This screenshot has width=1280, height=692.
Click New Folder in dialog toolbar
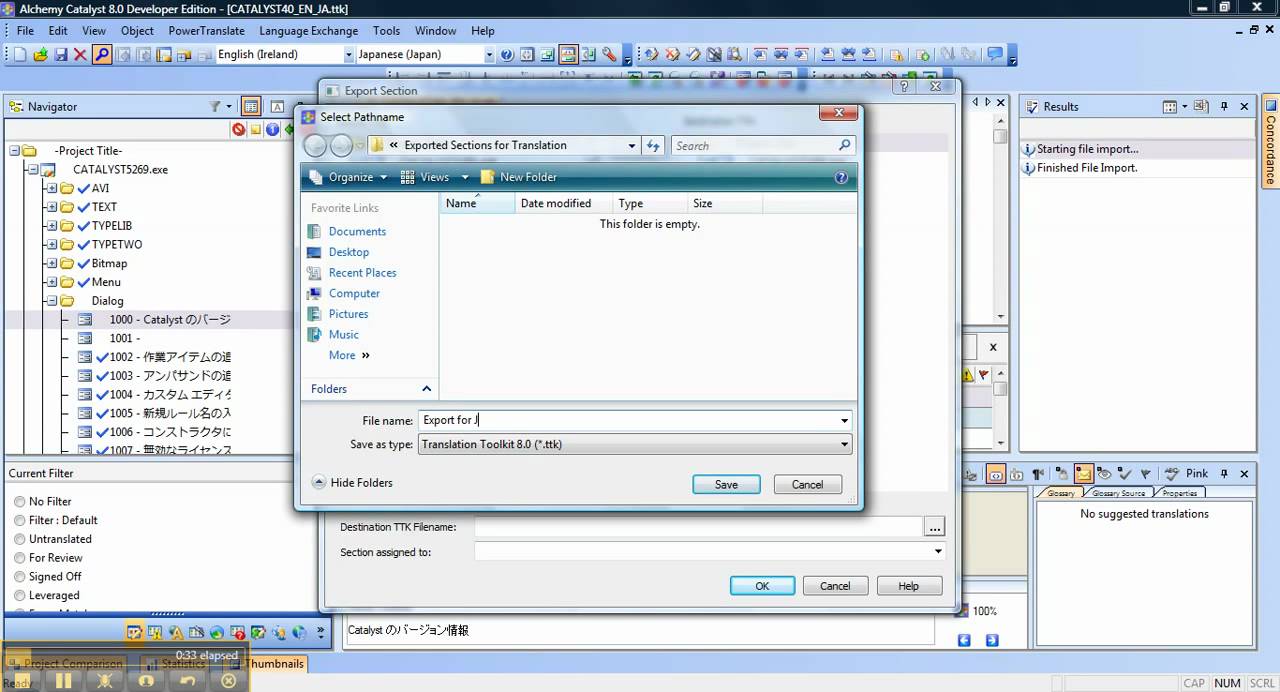(x=518, y=177)
